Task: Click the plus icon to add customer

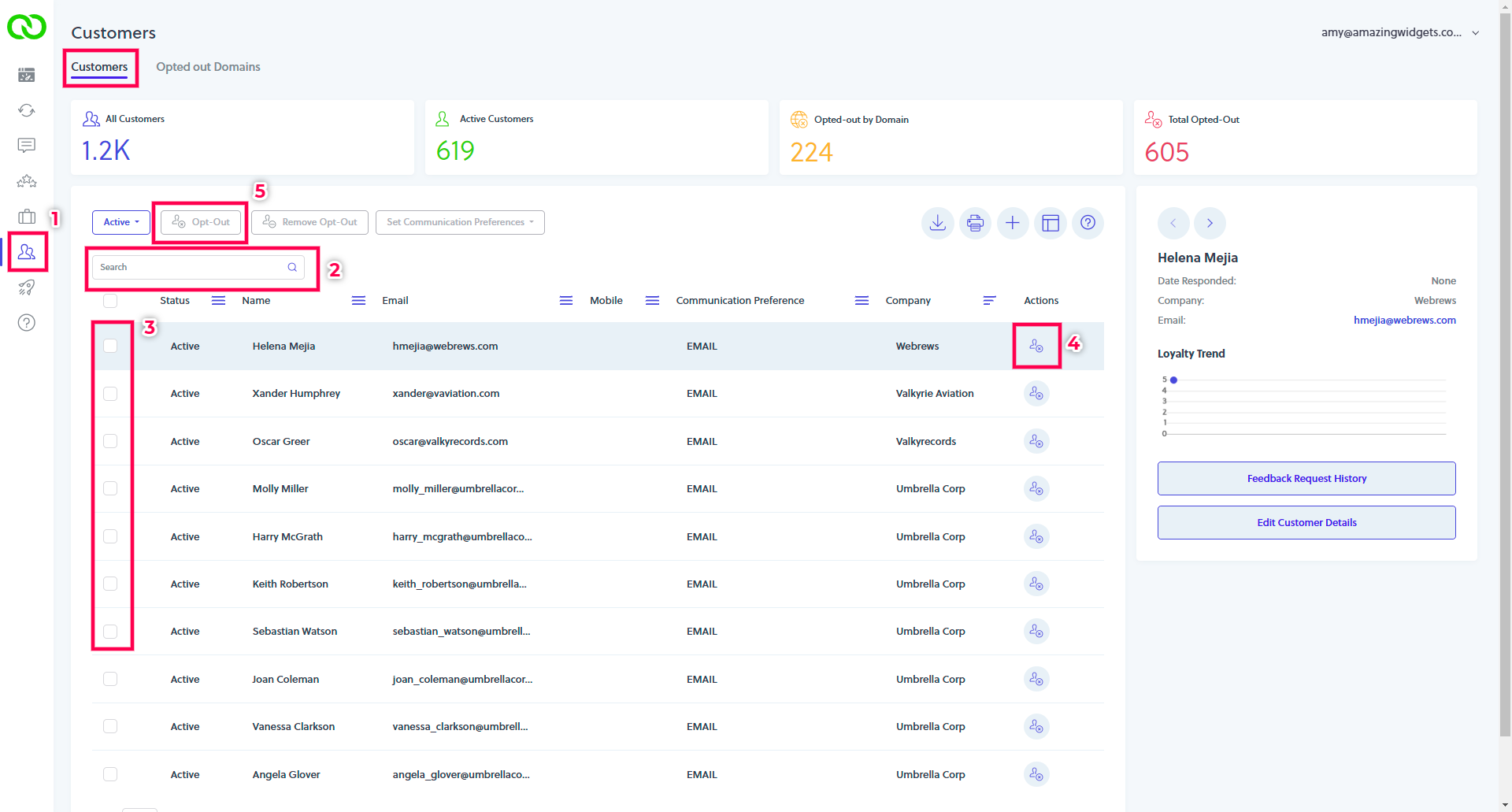Action: click(x=1013, y=223)
